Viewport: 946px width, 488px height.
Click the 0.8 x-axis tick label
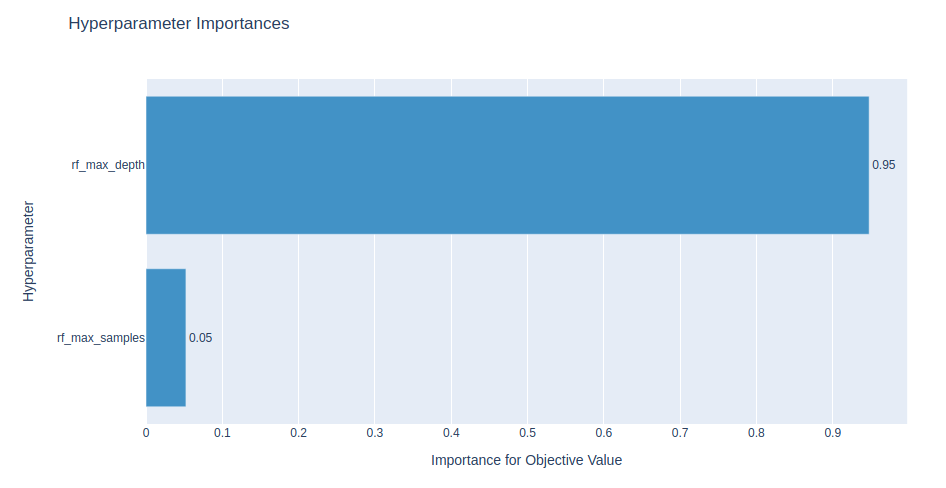pos(756,433)
